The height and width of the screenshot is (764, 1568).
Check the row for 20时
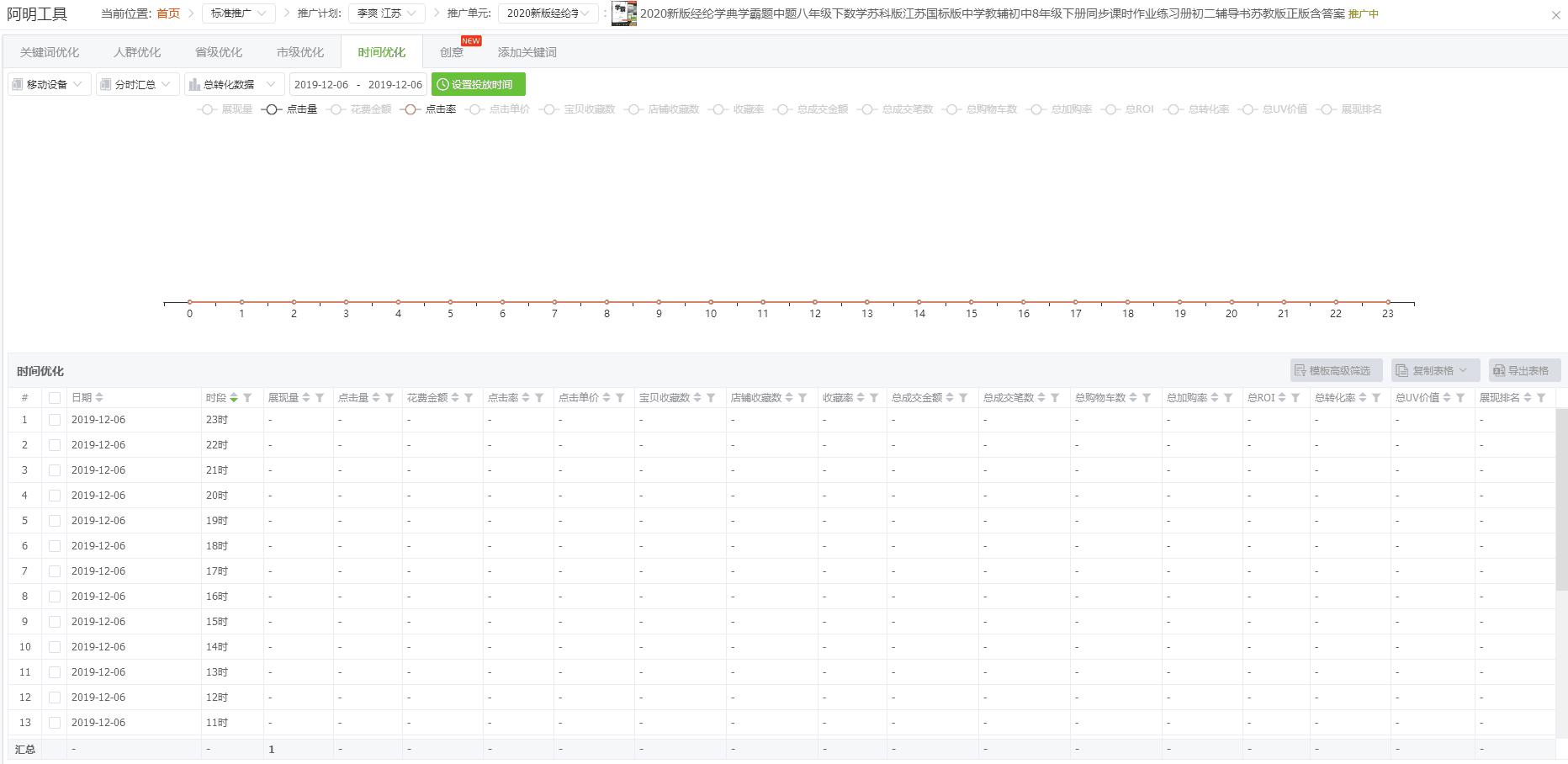55,496
